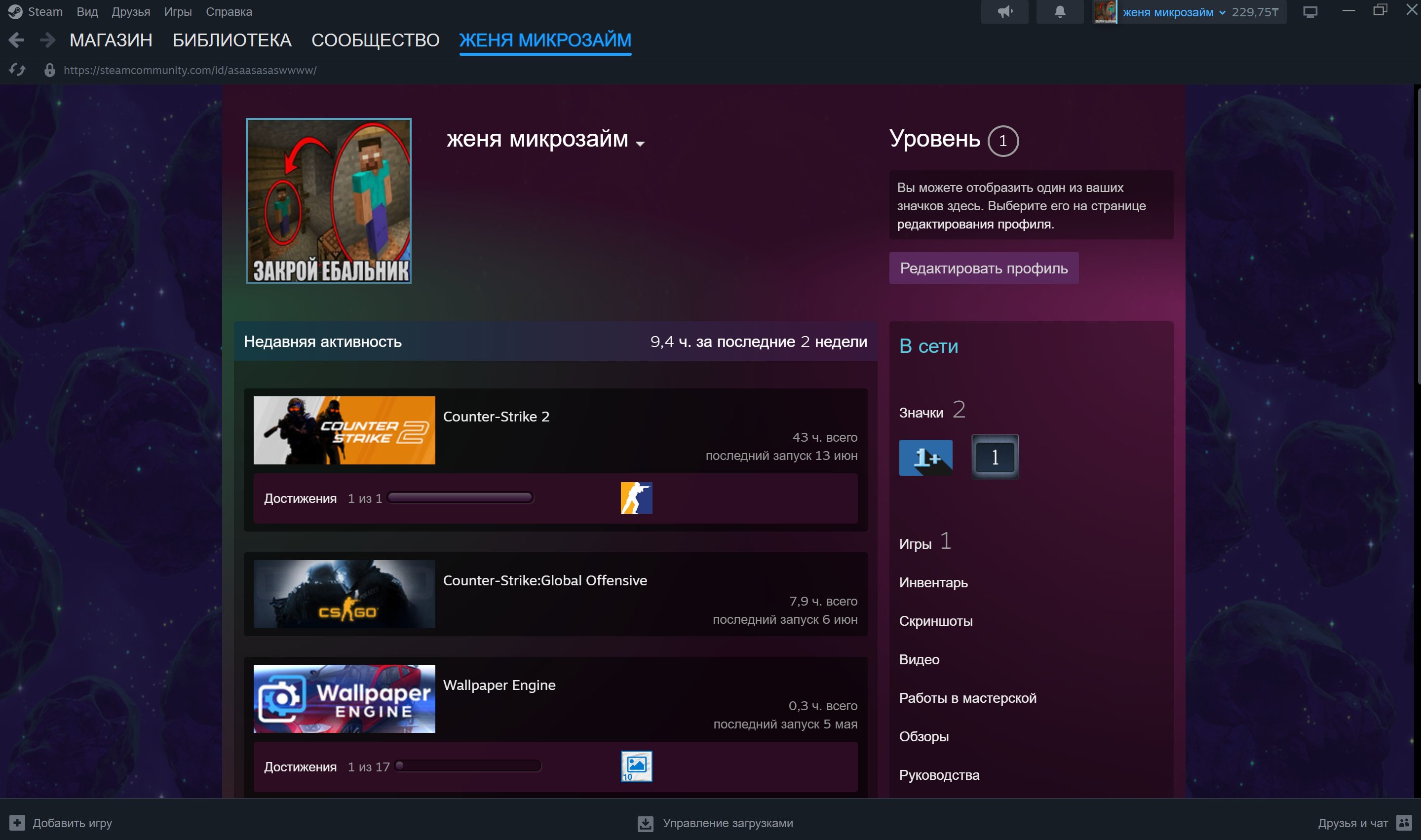
Task: Click the blue 1+ badge icon
Action: pyautogui.click(x=926, y=458)
